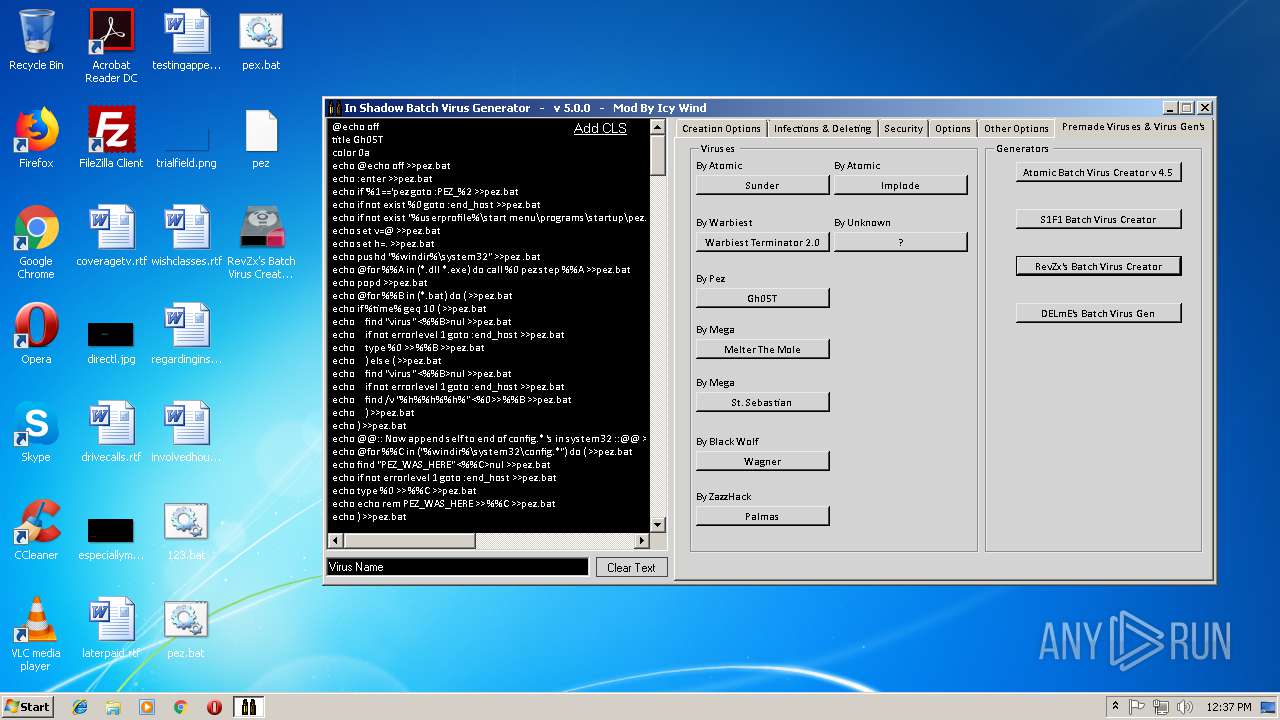Click the question mark By Unknown button
Image resolution: width=1280 pixels, height=720 pixels.
pos(900,242)
